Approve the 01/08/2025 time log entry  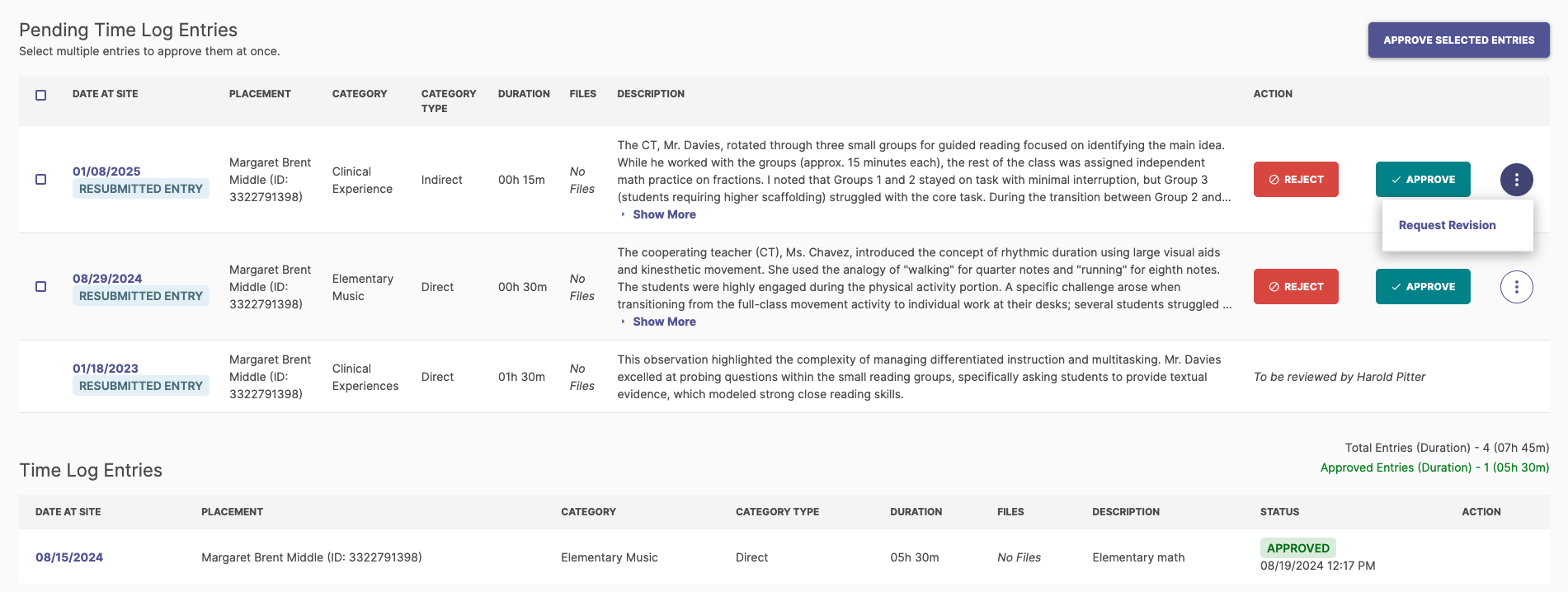1423,180
